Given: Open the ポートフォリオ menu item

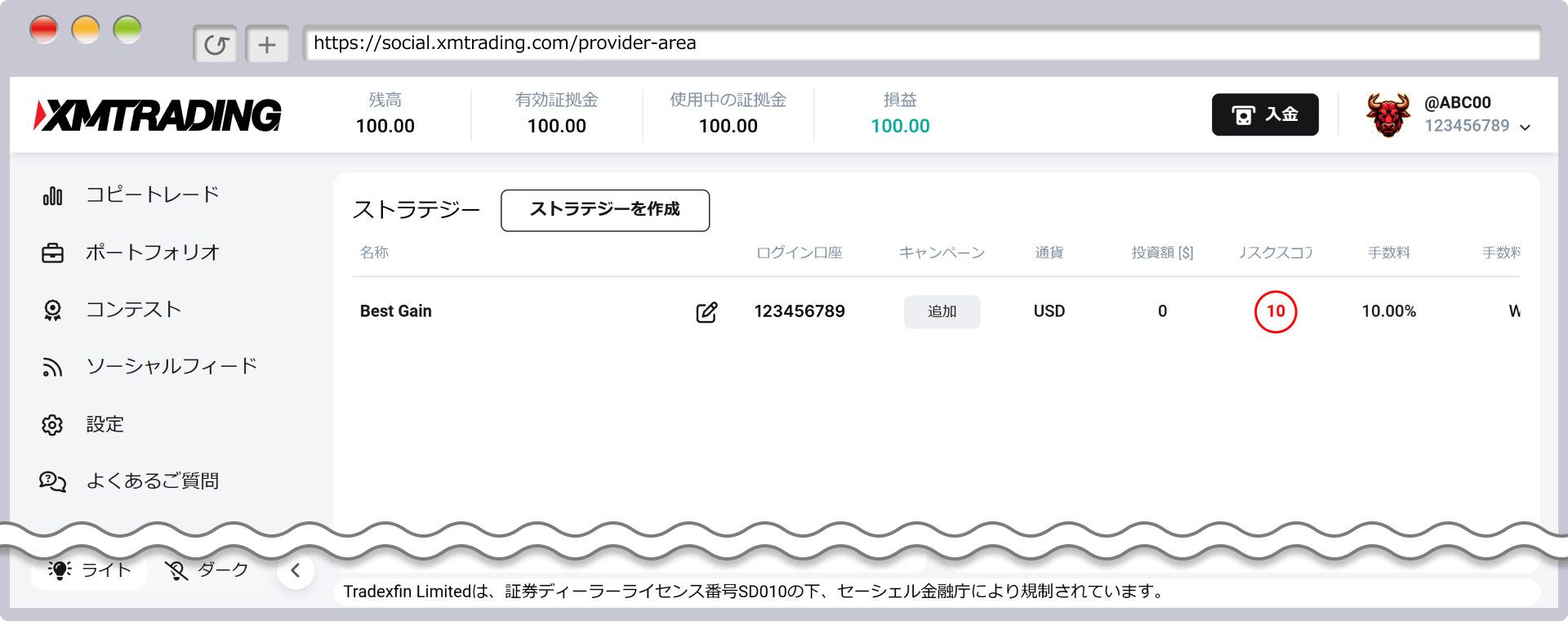Looking at the screenshot, I should 153,252.
